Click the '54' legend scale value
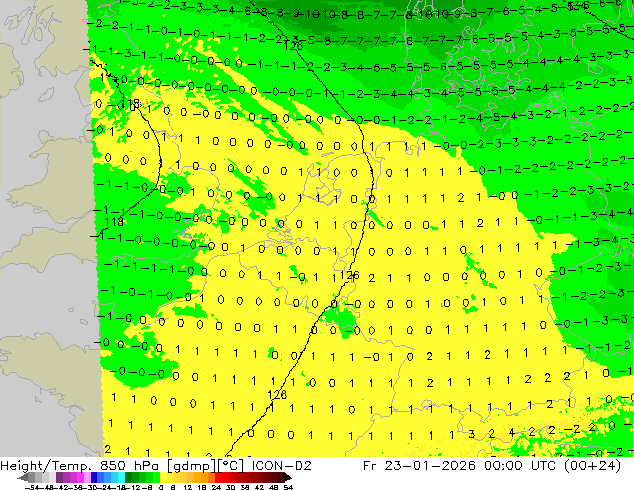 click(x=288, y=487)
